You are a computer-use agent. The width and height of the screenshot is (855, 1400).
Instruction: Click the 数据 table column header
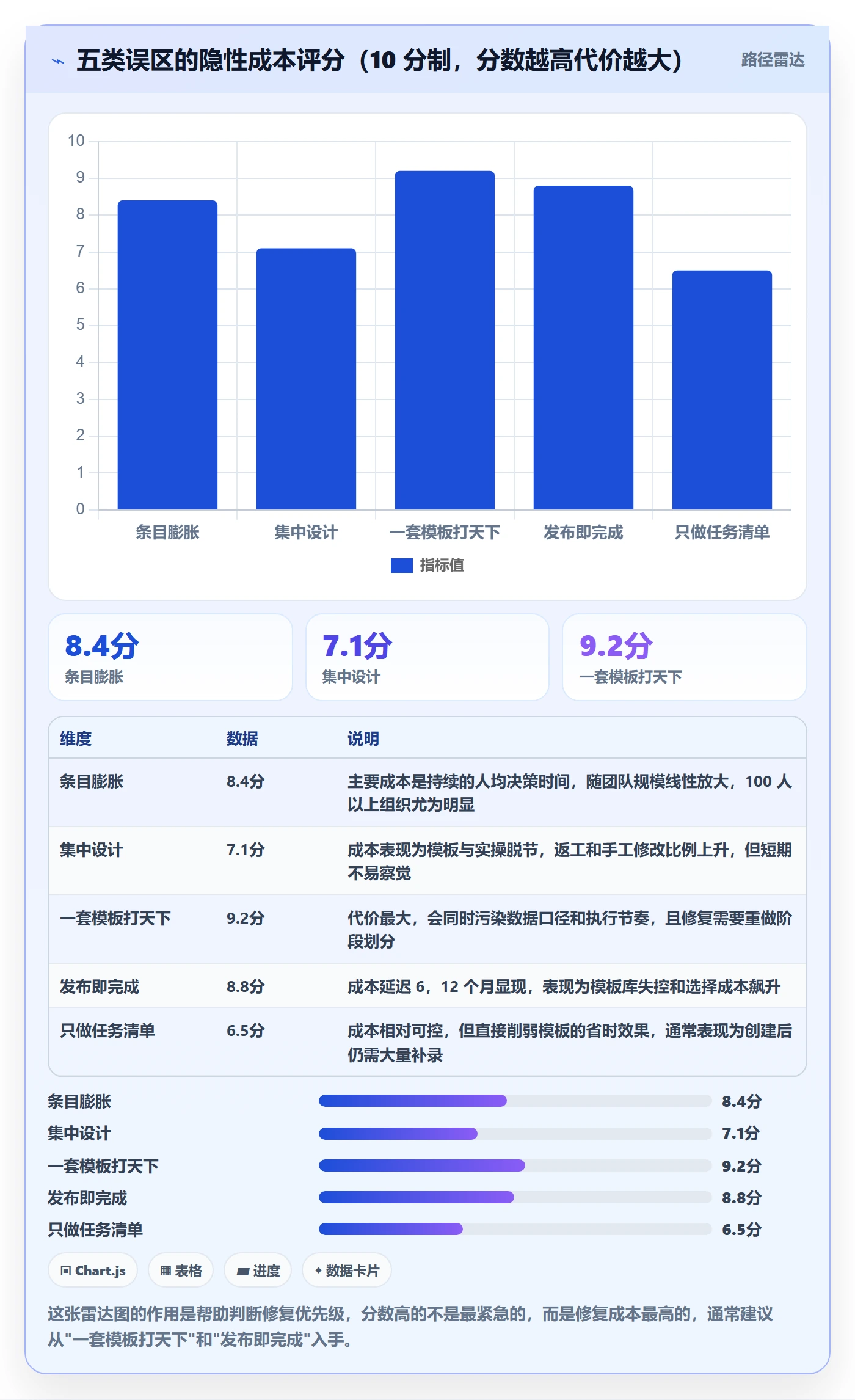point(242,739)
